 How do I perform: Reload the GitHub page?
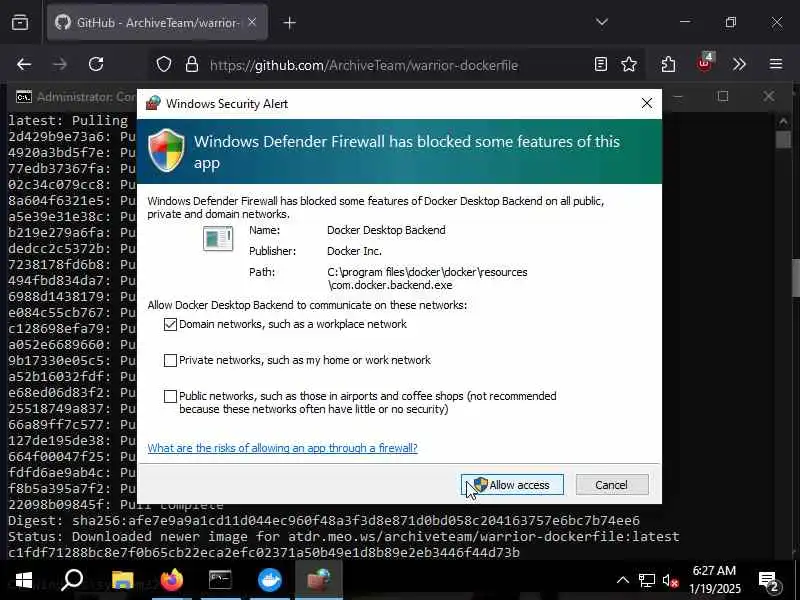96,64
